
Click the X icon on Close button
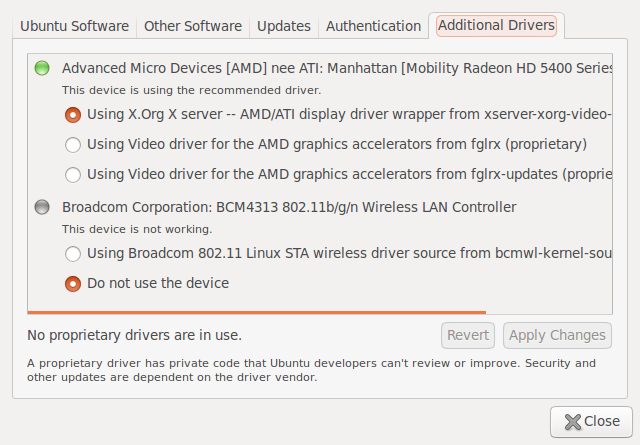coord(572,422)
